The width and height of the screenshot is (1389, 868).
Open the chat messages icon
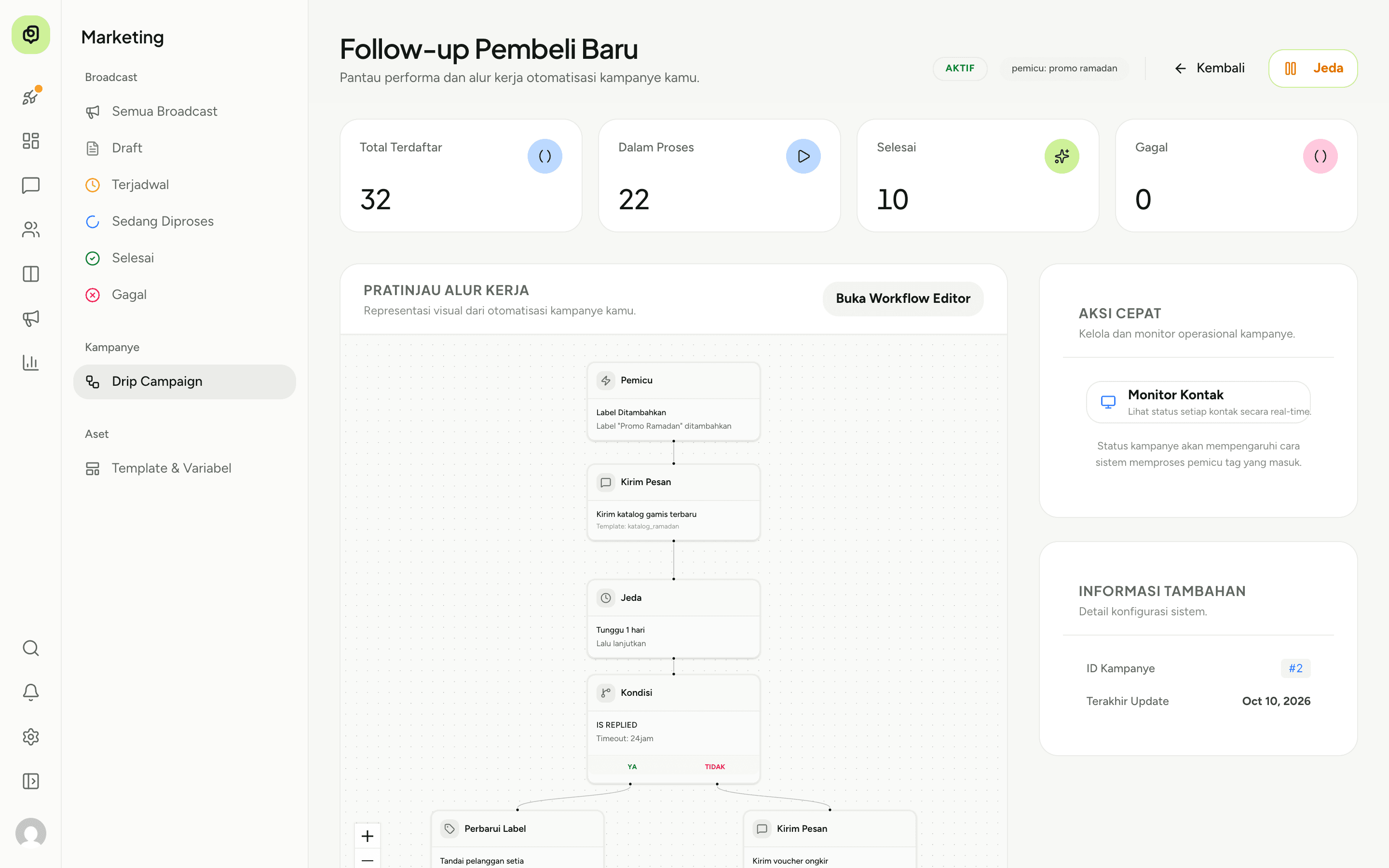click(x=30, y=186)
